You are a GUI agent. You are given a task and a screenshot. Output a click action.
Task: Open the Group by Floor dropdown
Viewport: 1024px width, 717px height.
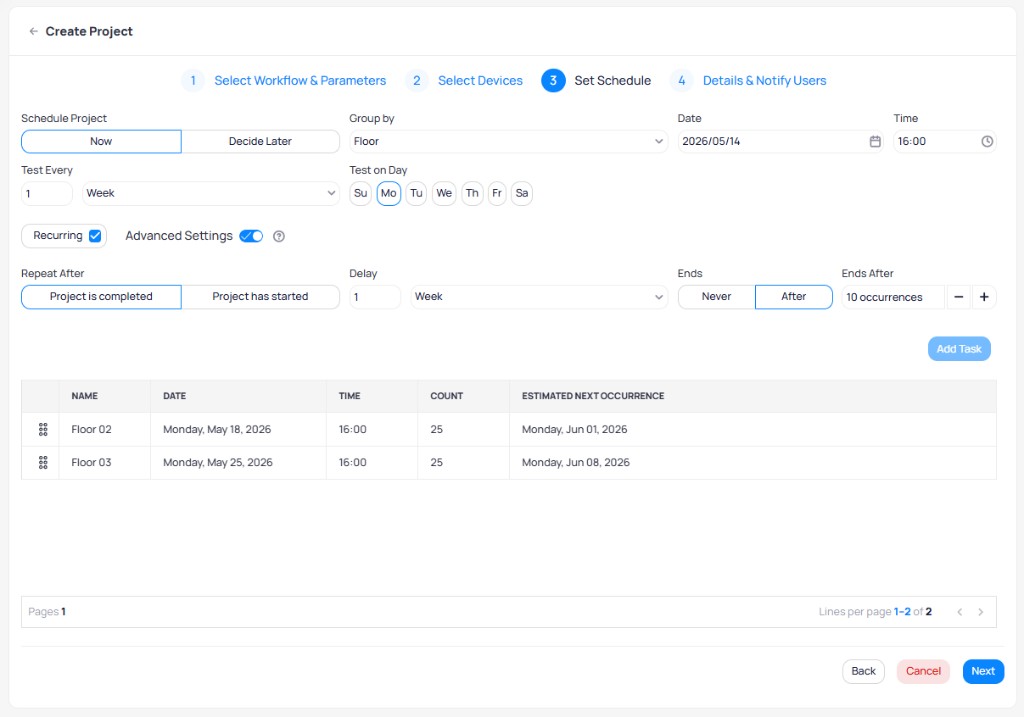pos(508,142)
